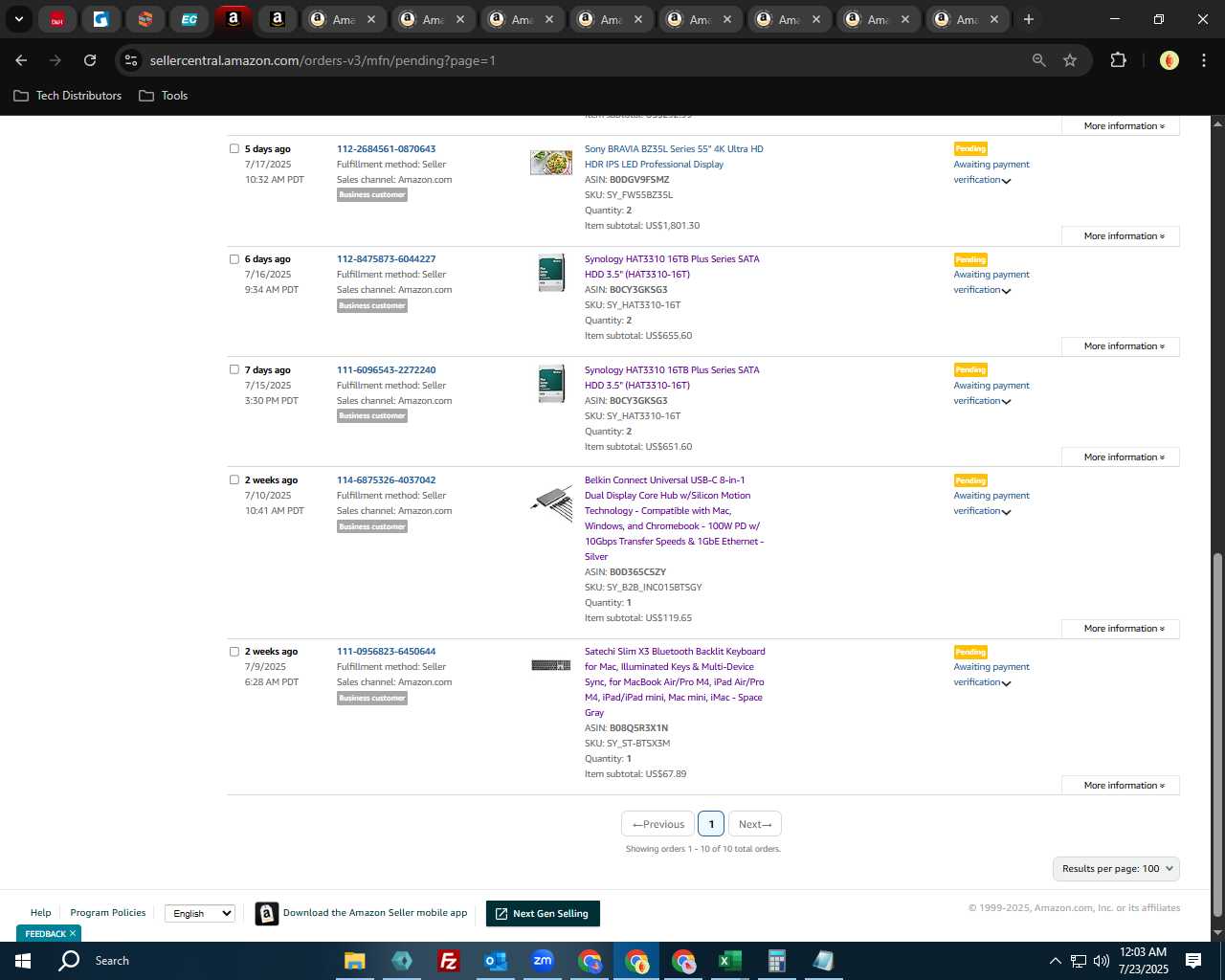Reload the Seller Central page
This screenshot has width=1225, height=980.
pos(90,60)
